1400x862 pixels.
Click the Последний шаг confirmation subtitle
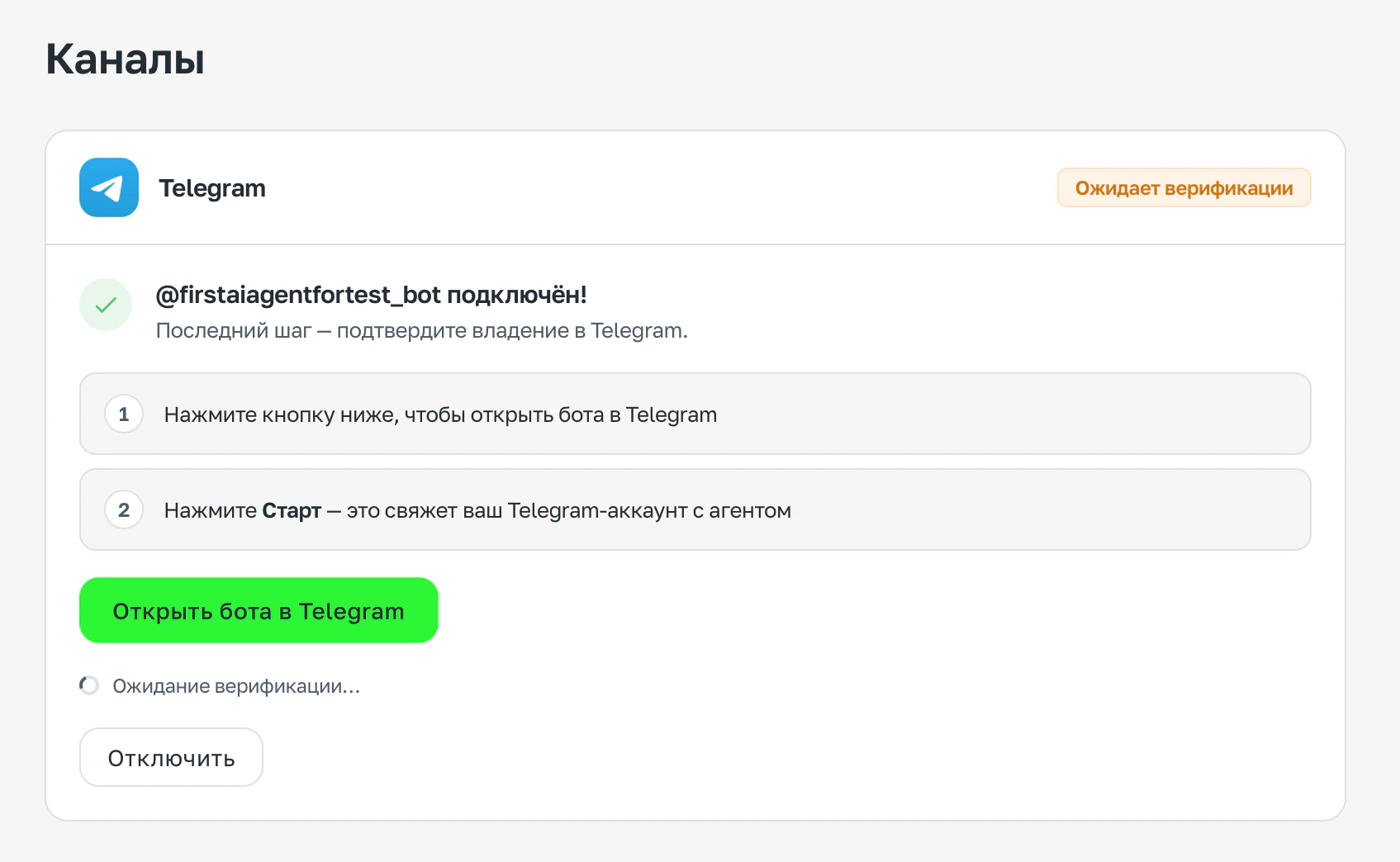coord(421,330)
